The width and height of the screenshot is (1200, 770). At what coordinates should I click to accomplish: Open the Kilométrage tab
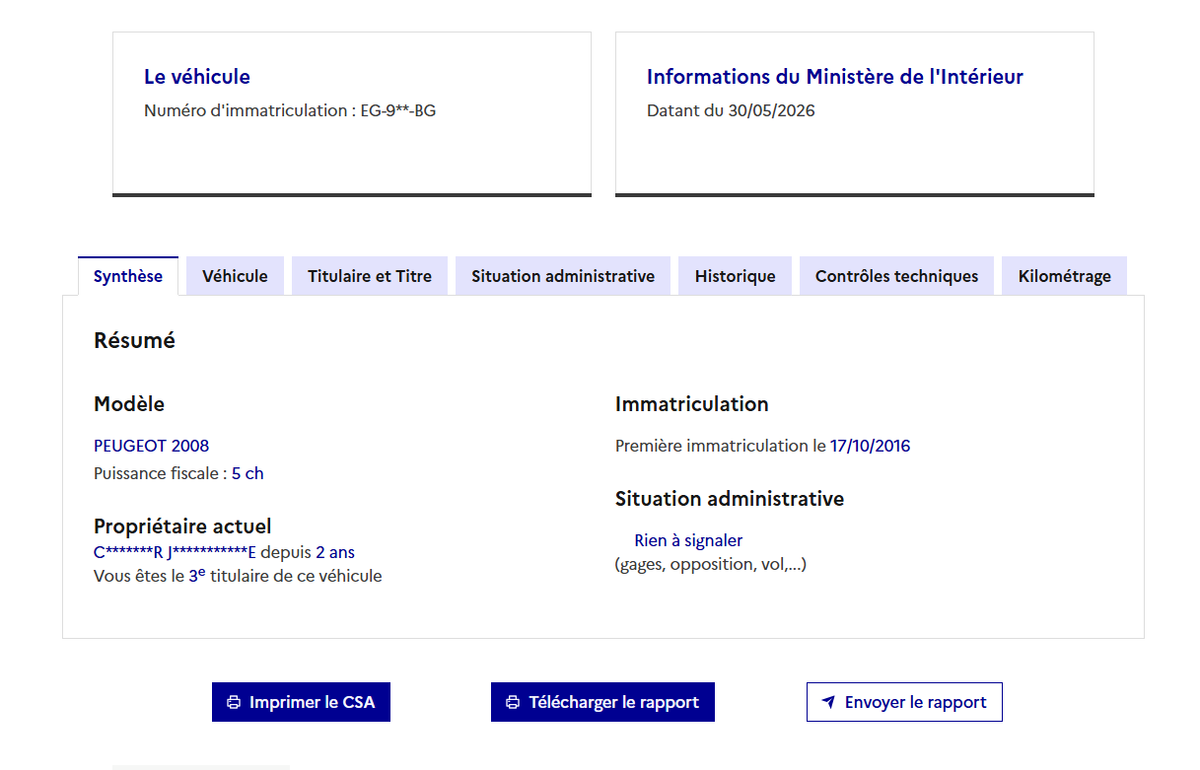pos(1064,276)
